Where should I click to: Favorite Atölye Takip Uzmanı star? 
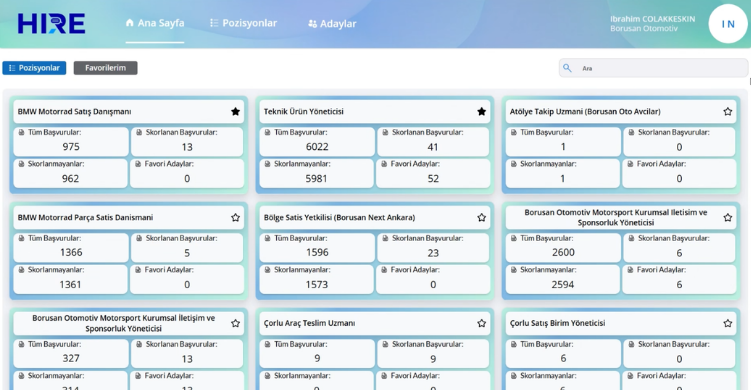[x=728, y=112]
